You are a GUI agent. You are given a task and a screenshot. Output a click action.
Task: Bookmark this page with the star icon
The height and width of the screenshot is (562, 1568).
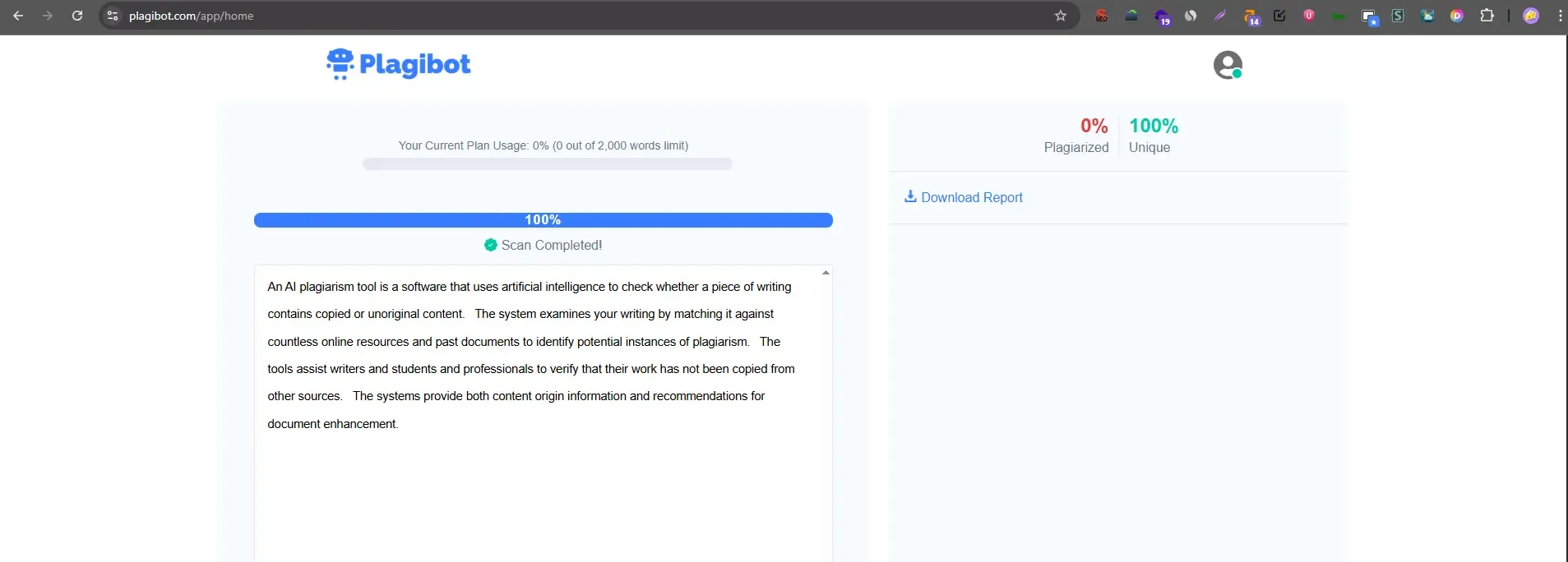[1061, 16]
